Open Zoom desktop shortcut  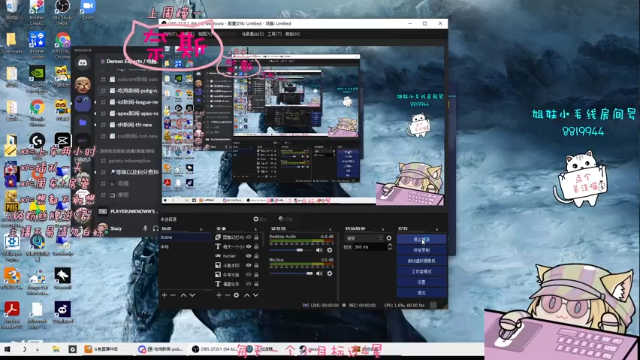click(x=87, y=10)
